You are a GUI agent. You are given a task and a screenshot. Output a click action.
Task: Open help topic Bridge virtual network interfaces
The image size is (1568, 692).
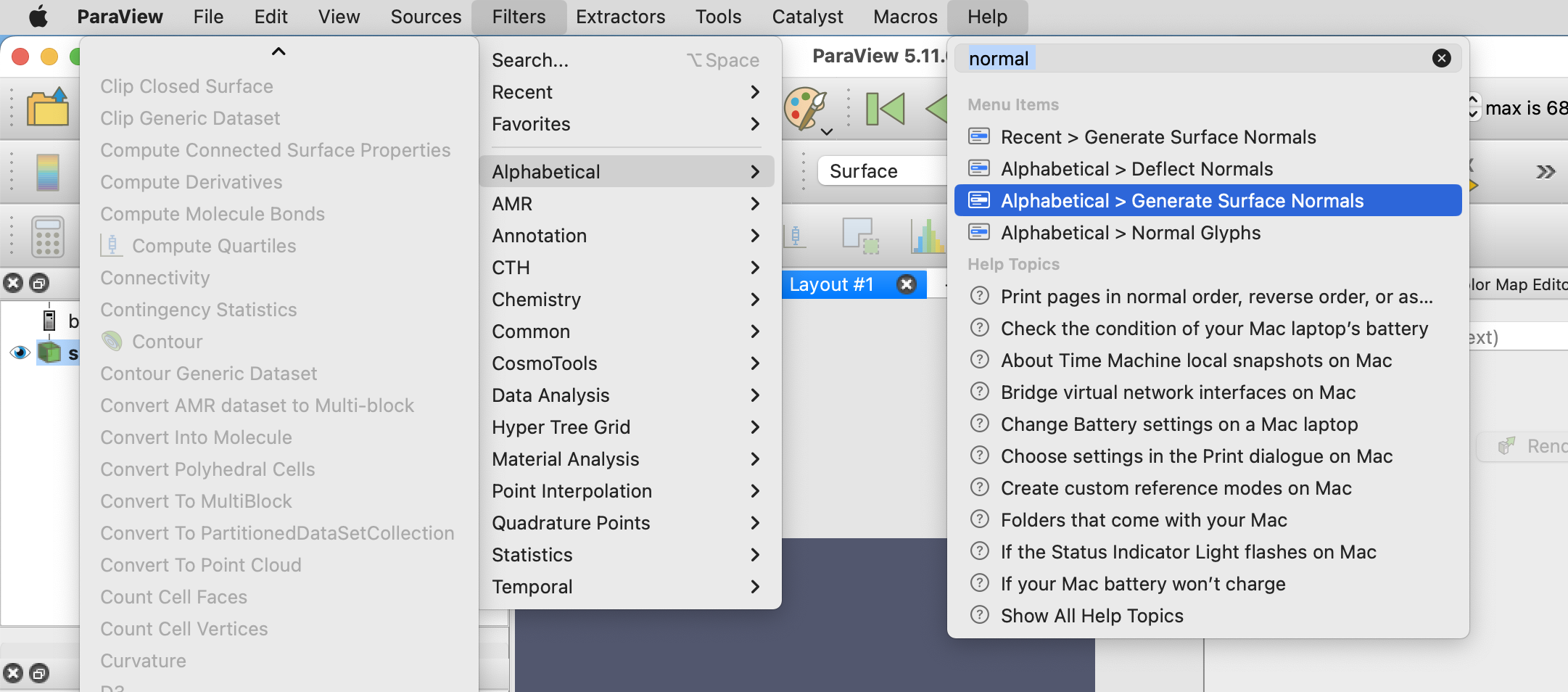point(1208,392)
